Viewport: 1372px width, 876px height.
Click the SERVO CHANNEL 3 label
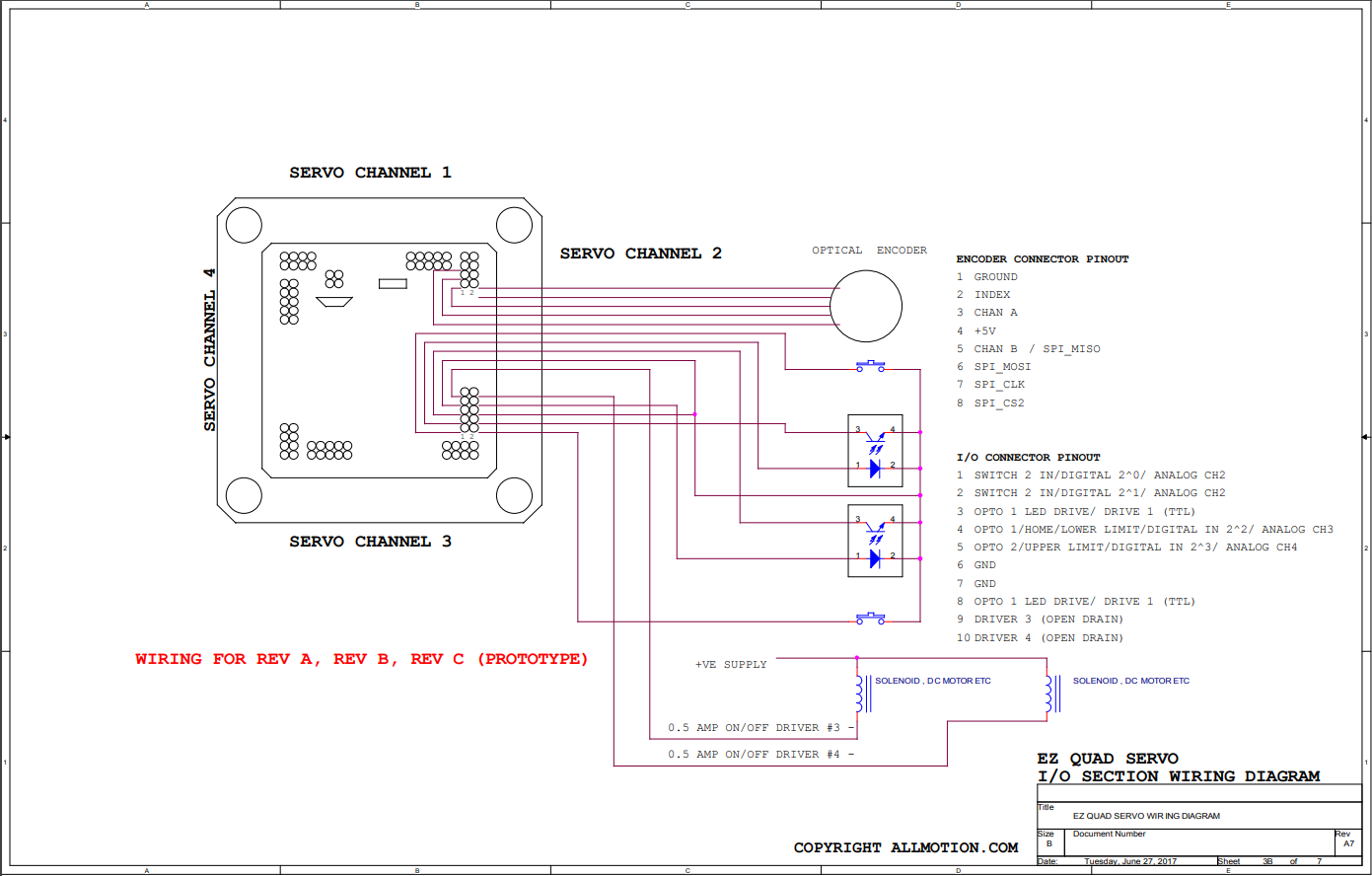pos(370,542)
